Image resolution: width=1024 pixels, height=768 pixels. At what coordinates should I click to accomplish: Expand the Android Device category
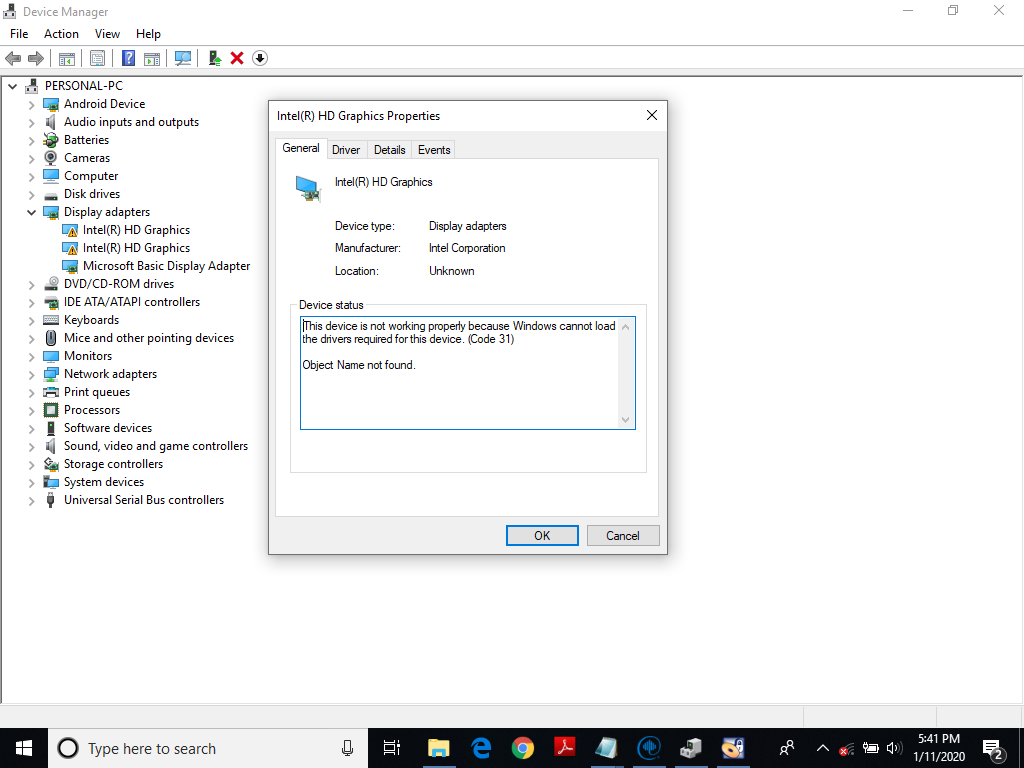[x=31, y=104]
